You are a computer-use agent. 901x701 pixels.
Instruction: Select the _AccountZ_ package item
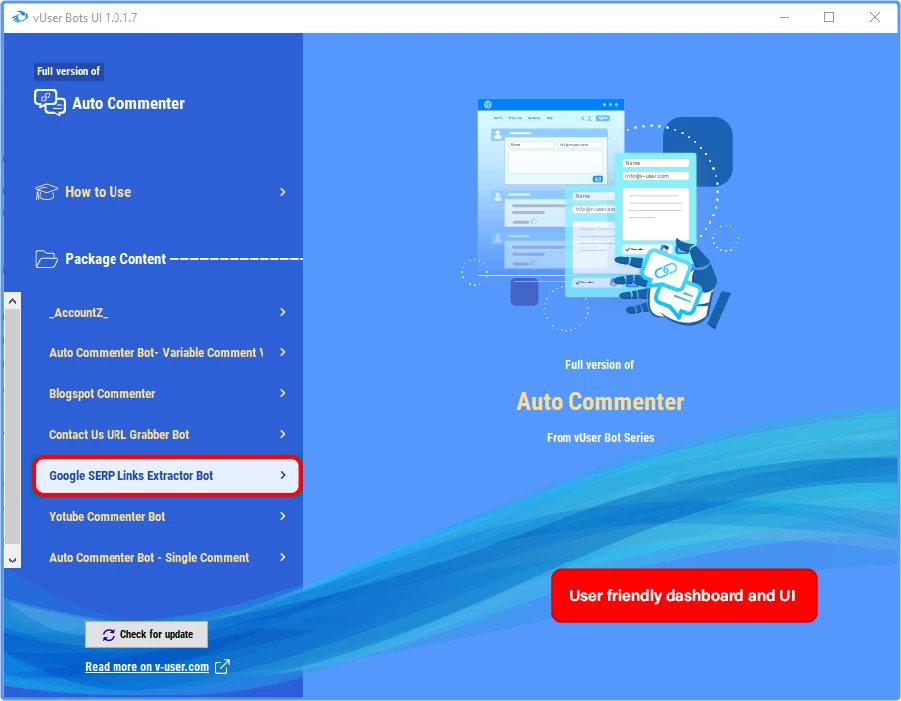pyautogui.click(x=167, y=312)
